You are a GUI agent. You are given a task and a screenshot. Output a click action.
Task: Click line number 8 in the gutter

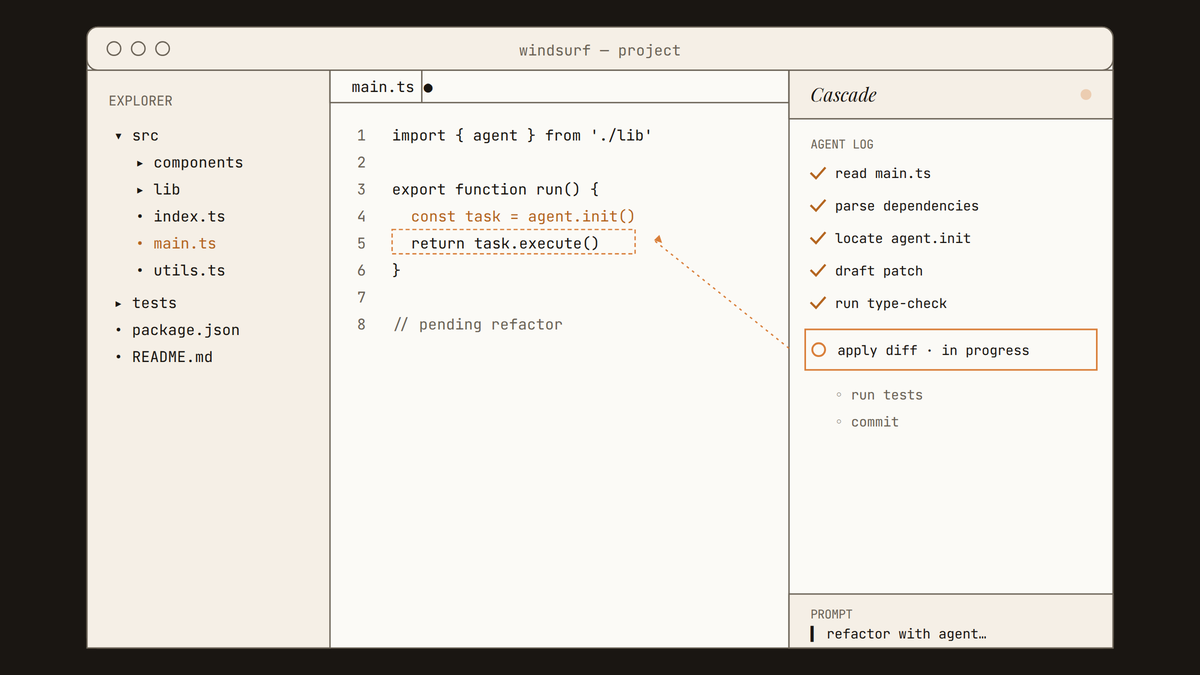point(361,325)
